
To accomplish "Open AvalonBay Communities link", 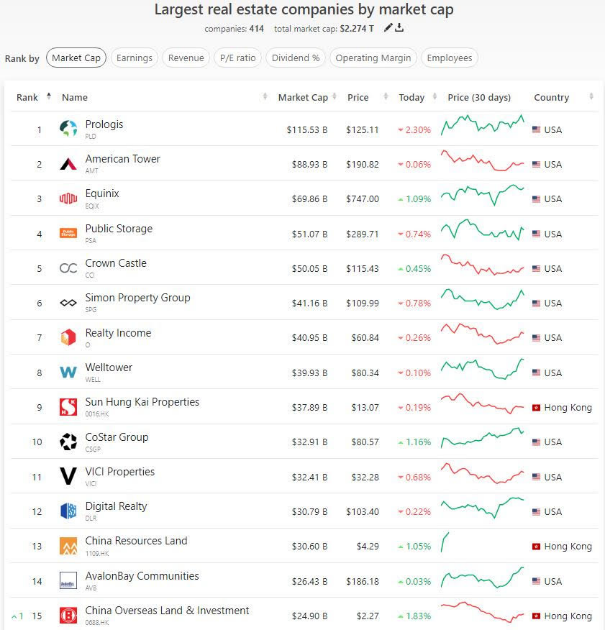I will coord(142,576).
